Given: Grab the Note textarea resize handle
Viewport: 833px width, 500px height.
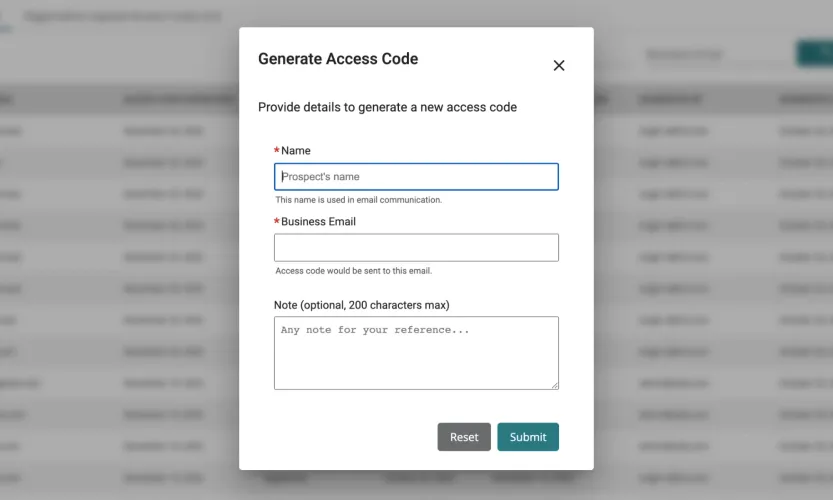Looking at the screenshot, I should pos(554,384).
